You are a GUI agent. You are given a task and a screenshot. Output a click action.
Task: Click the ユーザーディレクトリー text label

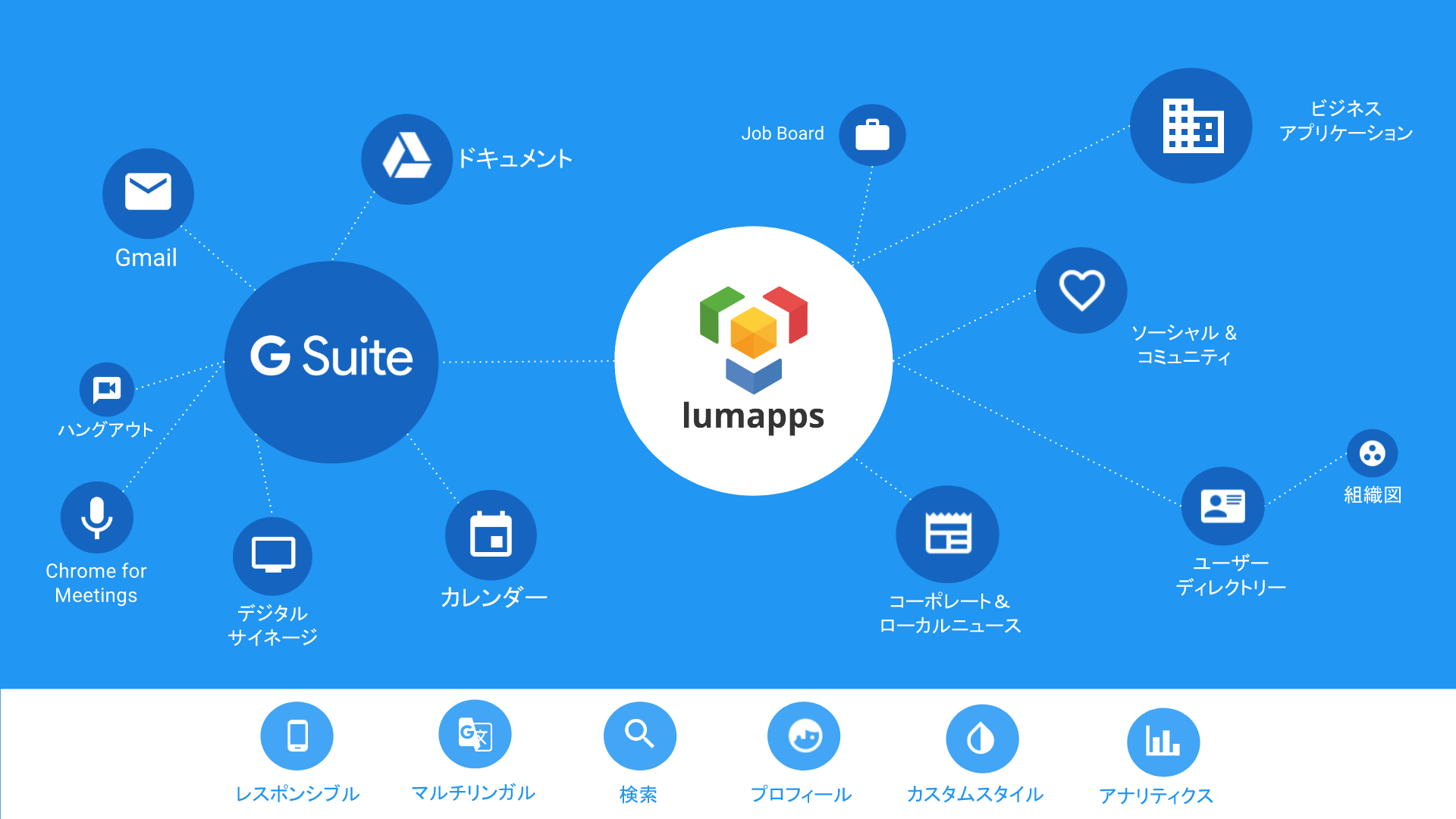1231,575
